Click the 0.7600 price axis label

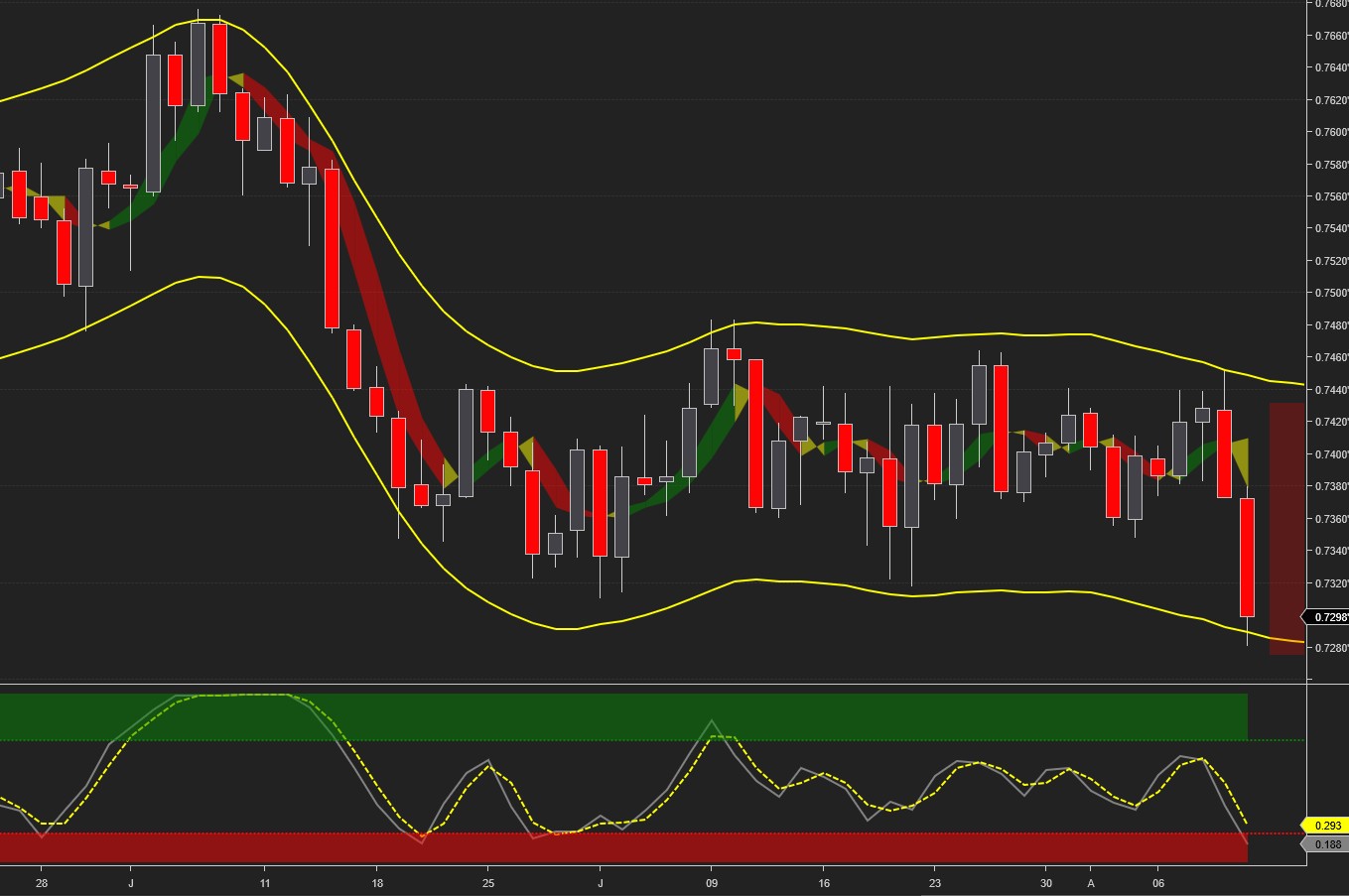point(1331,132)
